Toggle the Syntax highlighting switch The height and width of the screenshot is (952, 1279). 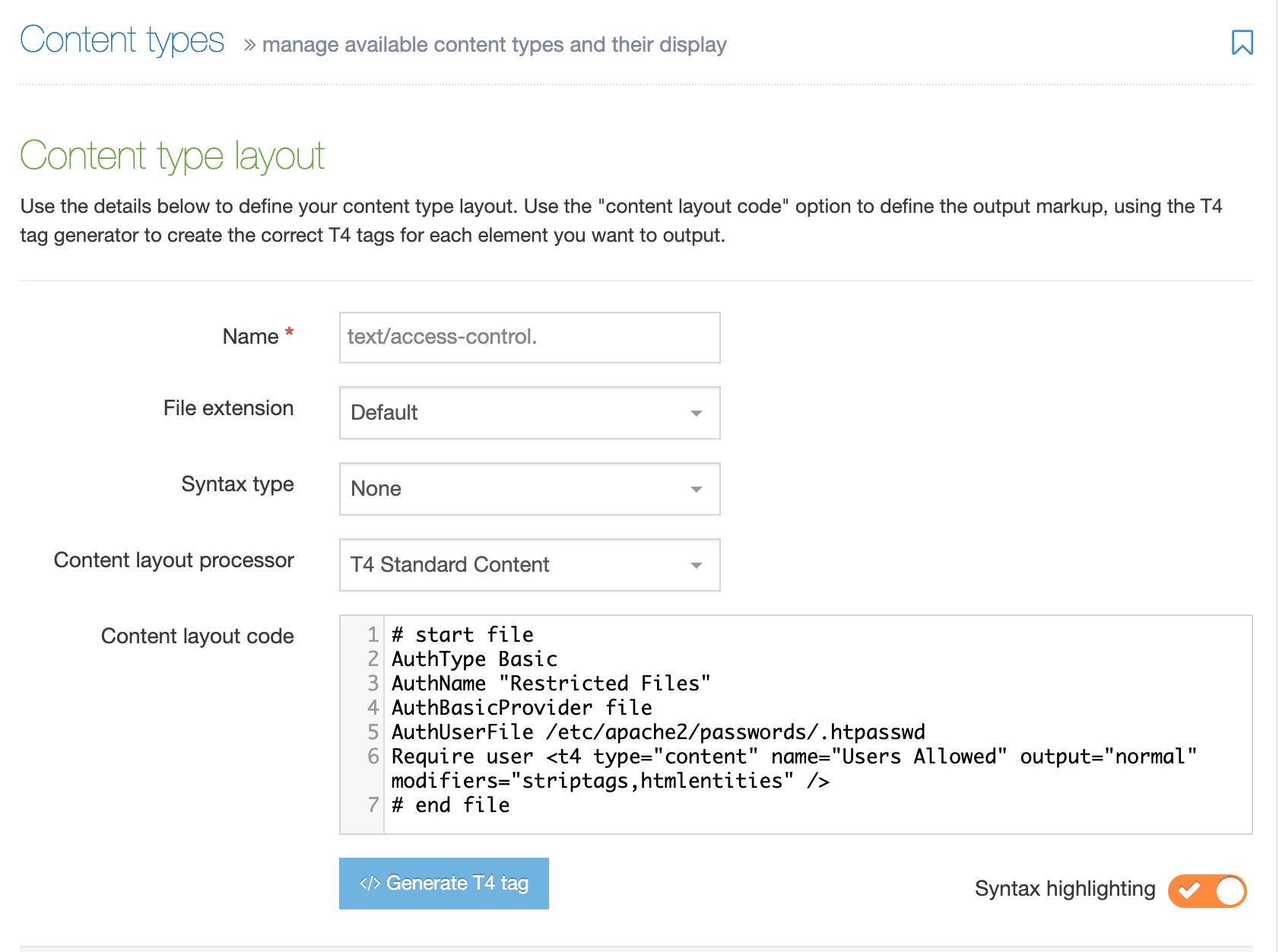1207,890
